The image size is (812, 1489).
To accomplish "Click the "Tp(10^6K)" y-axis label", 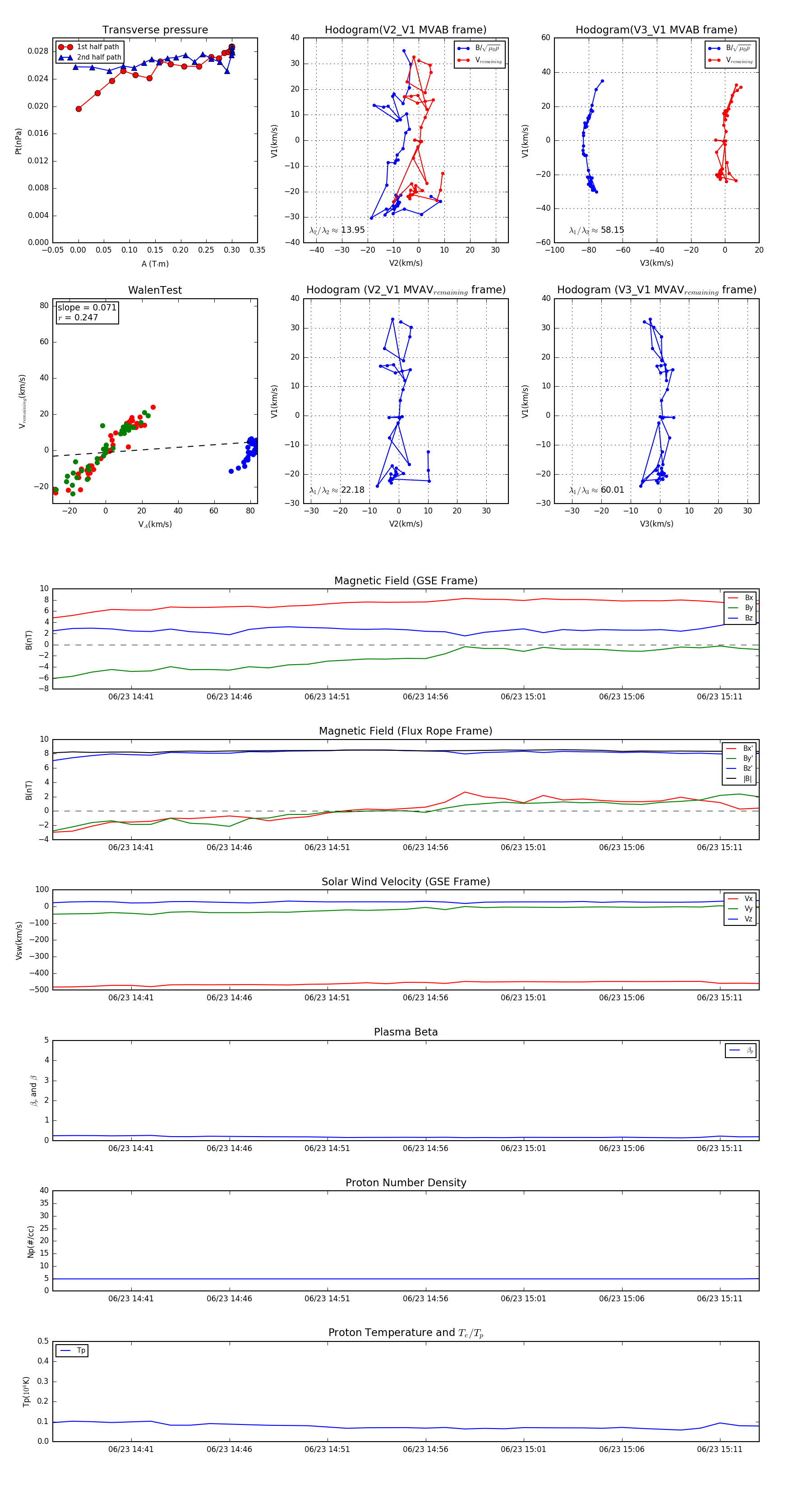I will tap(27, 1392).
